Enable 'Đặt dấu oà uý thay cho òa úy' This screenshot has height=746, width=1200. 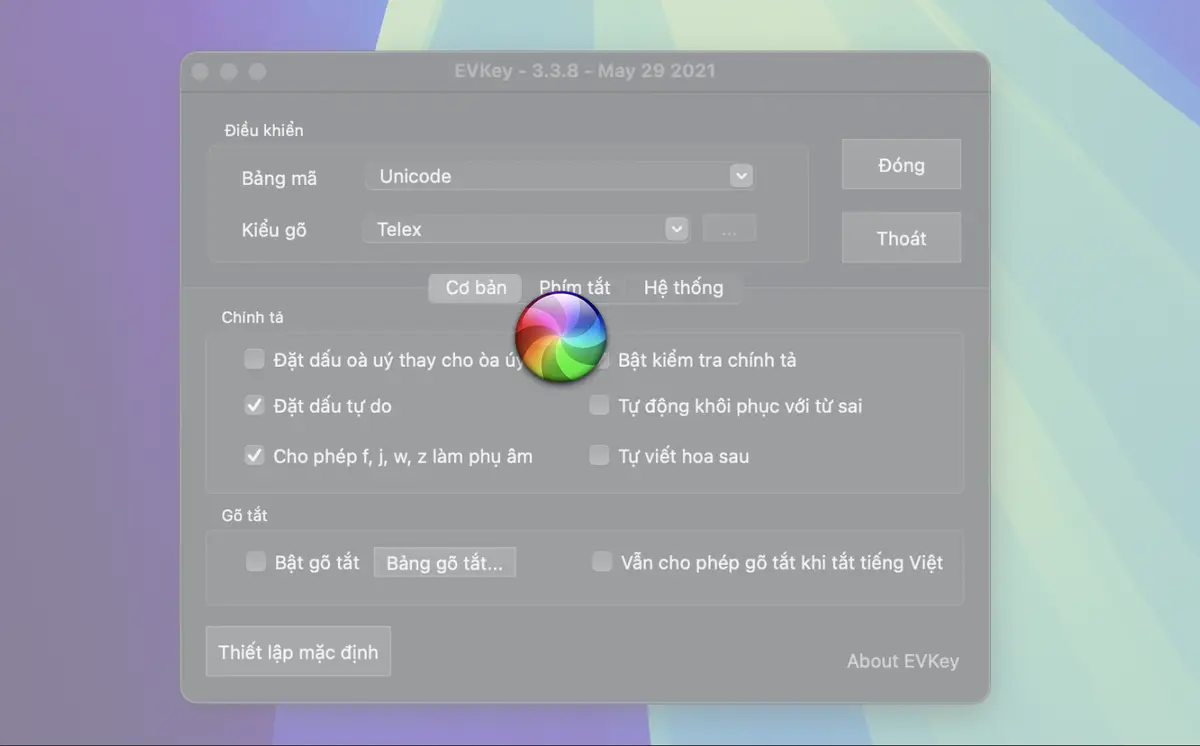(254, 359)
